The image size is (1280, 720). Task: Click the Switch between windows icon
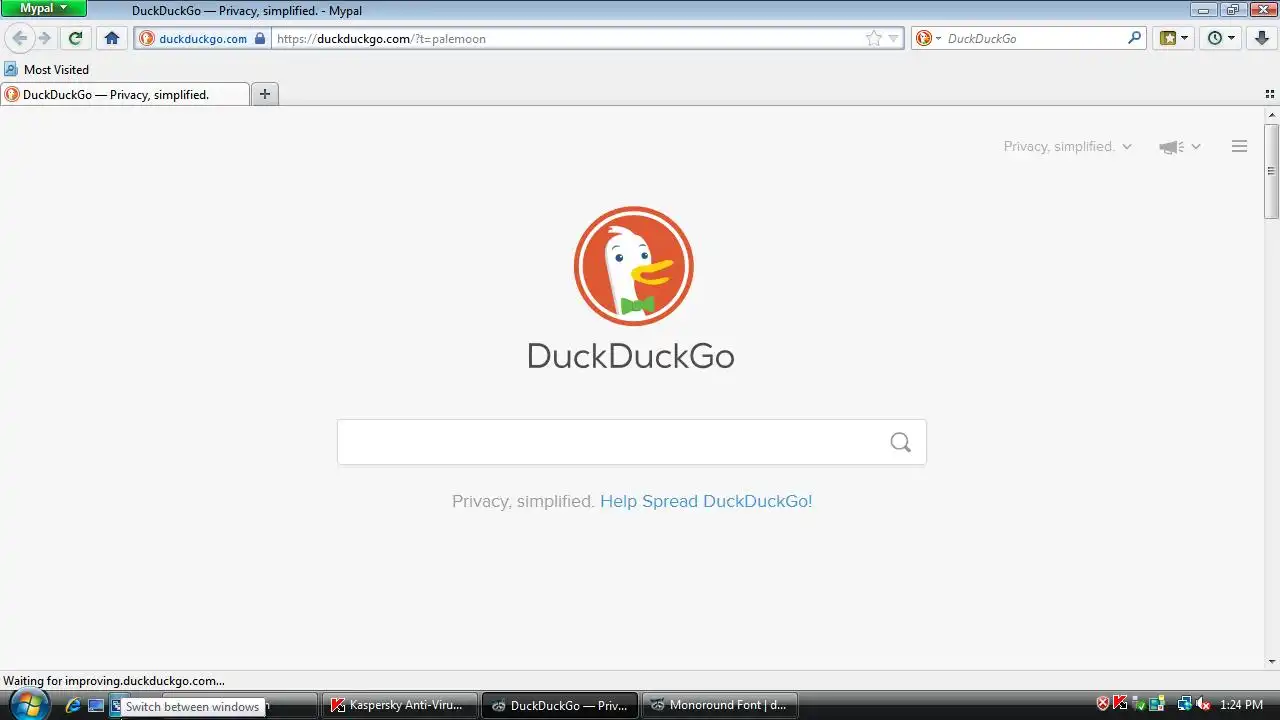point(117,705)
